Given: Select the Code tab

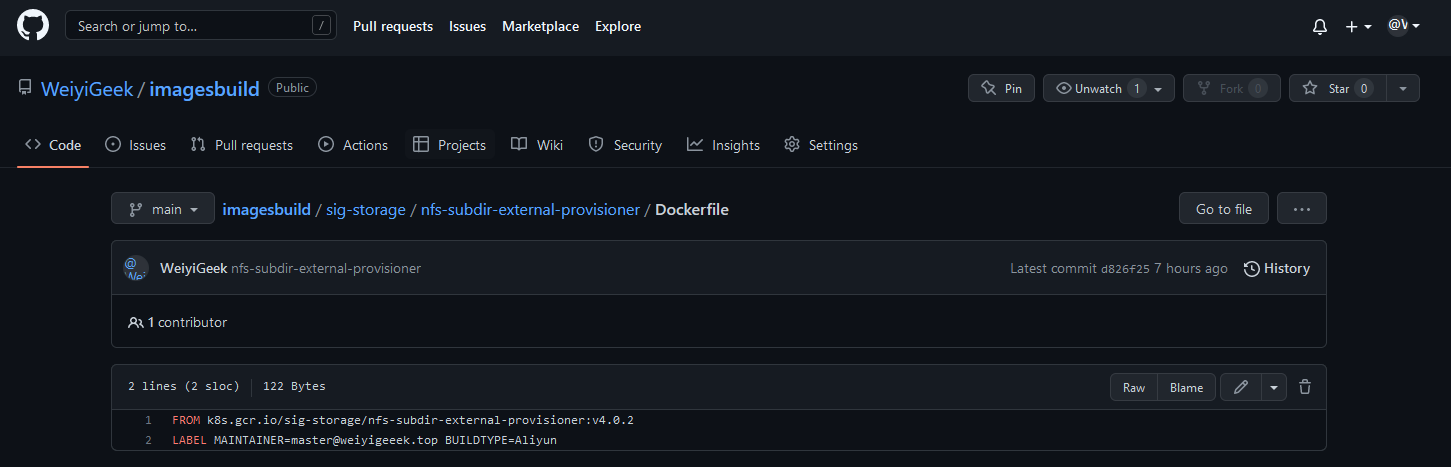Looking at the screenshot, I should [53, 145].
